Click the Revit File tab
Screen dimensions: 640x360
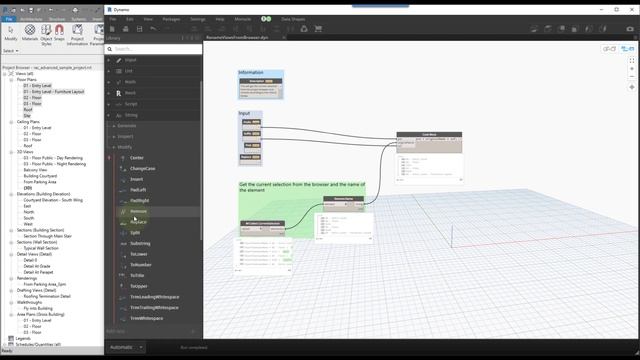click(9, 19)
